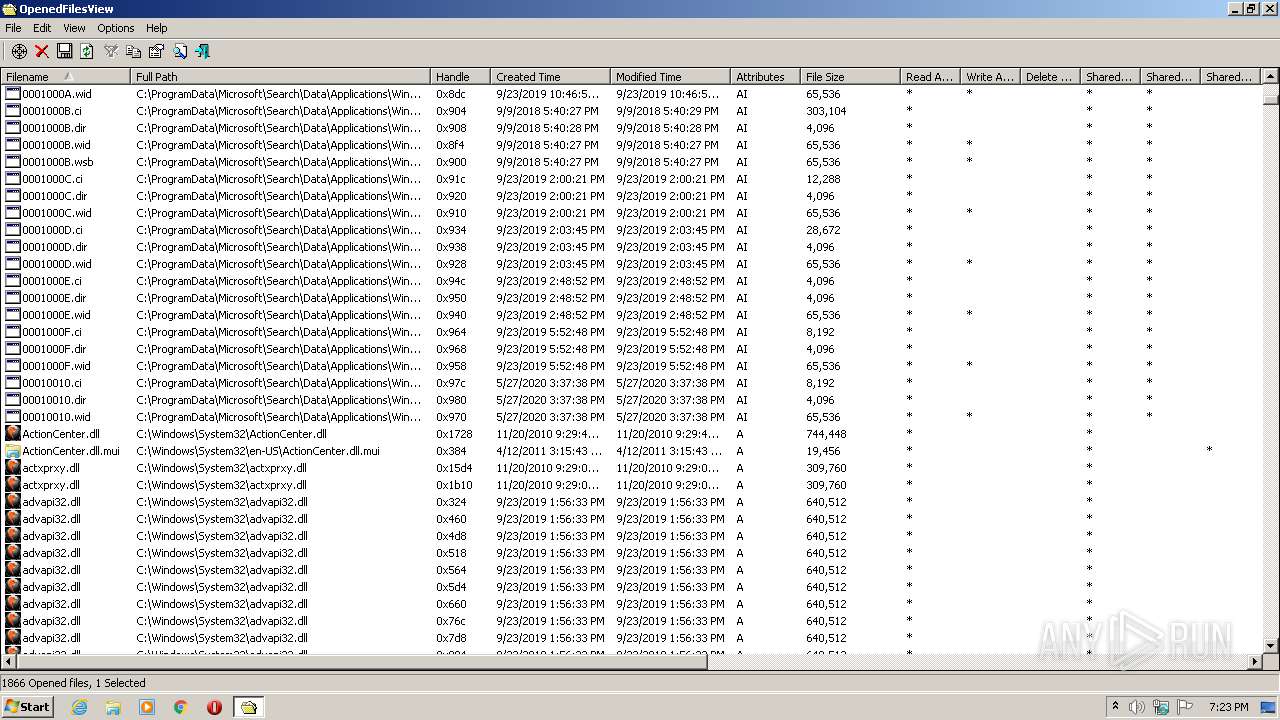Open the Windows Start menu
The width and height of the screenshot is (1280, 720).
(x=28, y=706)
